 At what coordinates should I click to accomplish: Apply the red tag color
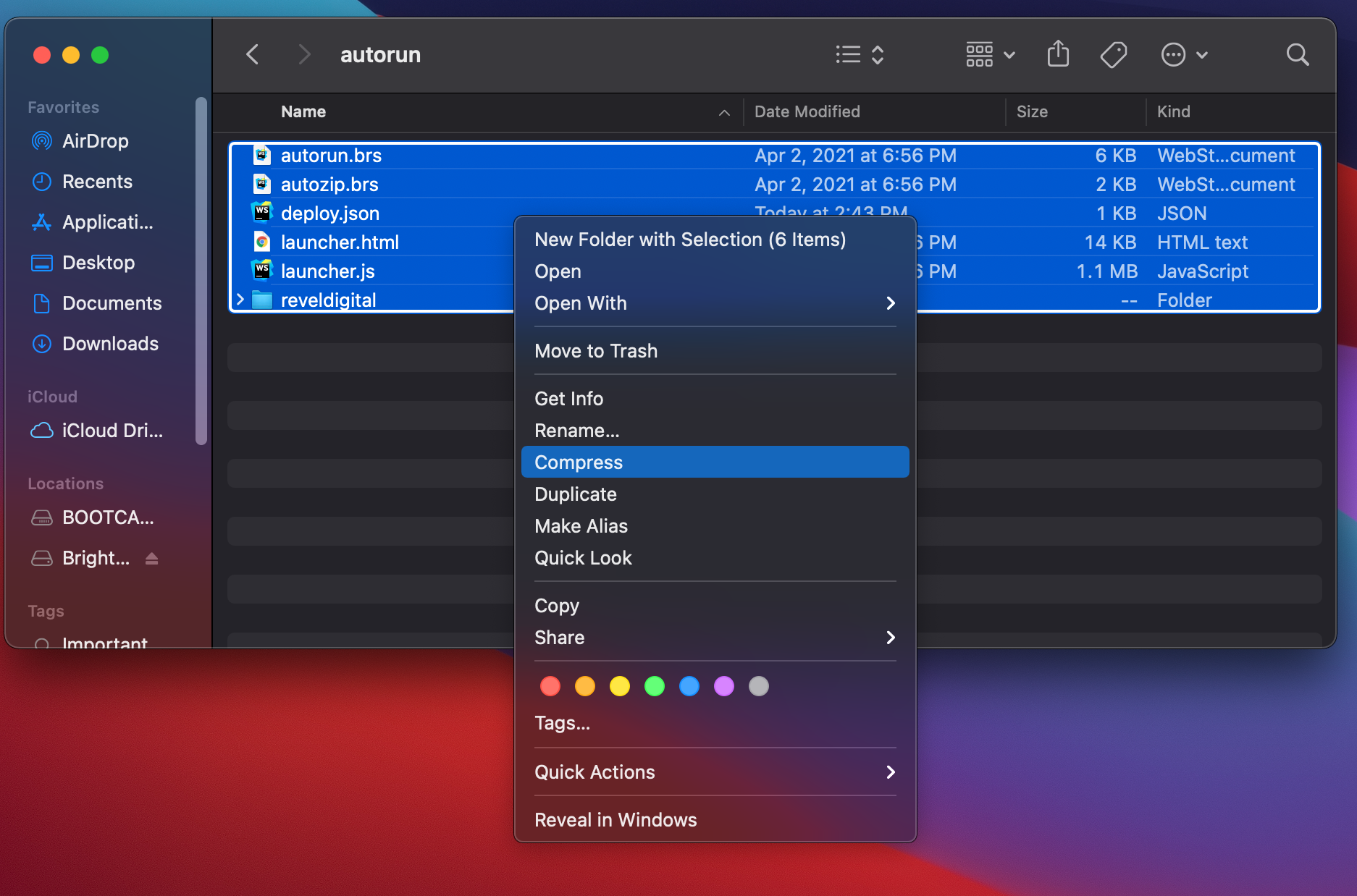pyautogui.click(x=550, y=686)
